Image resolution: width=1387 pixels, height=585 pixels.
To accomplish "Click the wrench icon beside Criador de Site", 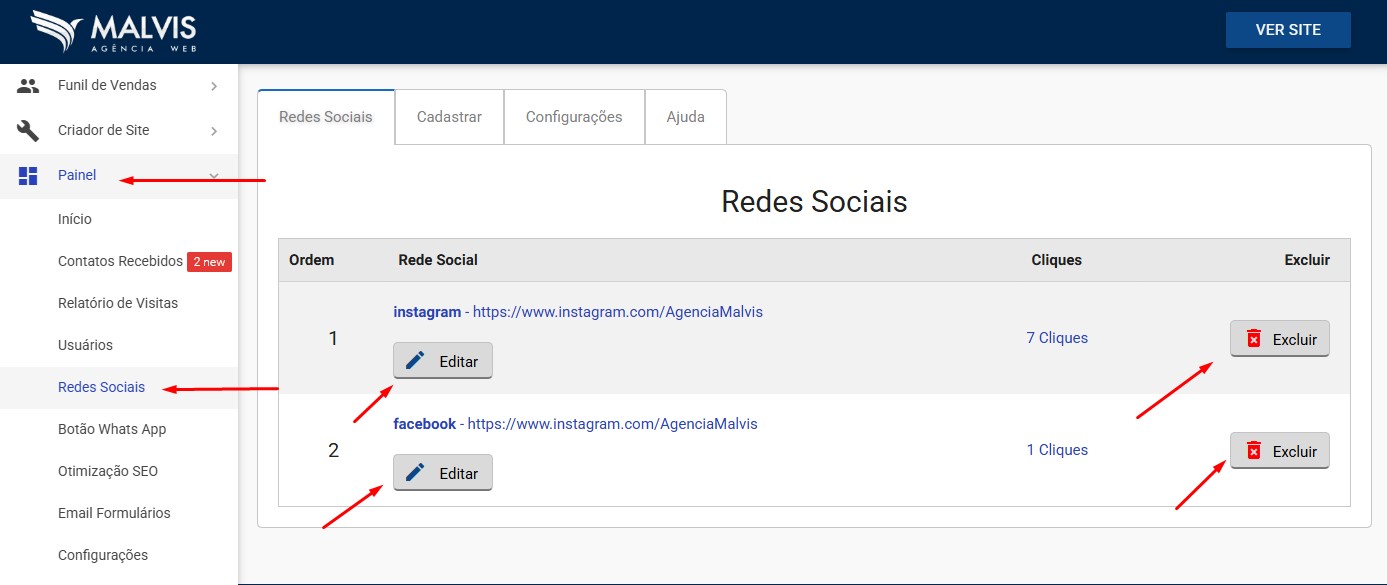I will pyautogui.click(x=28, y=131).
